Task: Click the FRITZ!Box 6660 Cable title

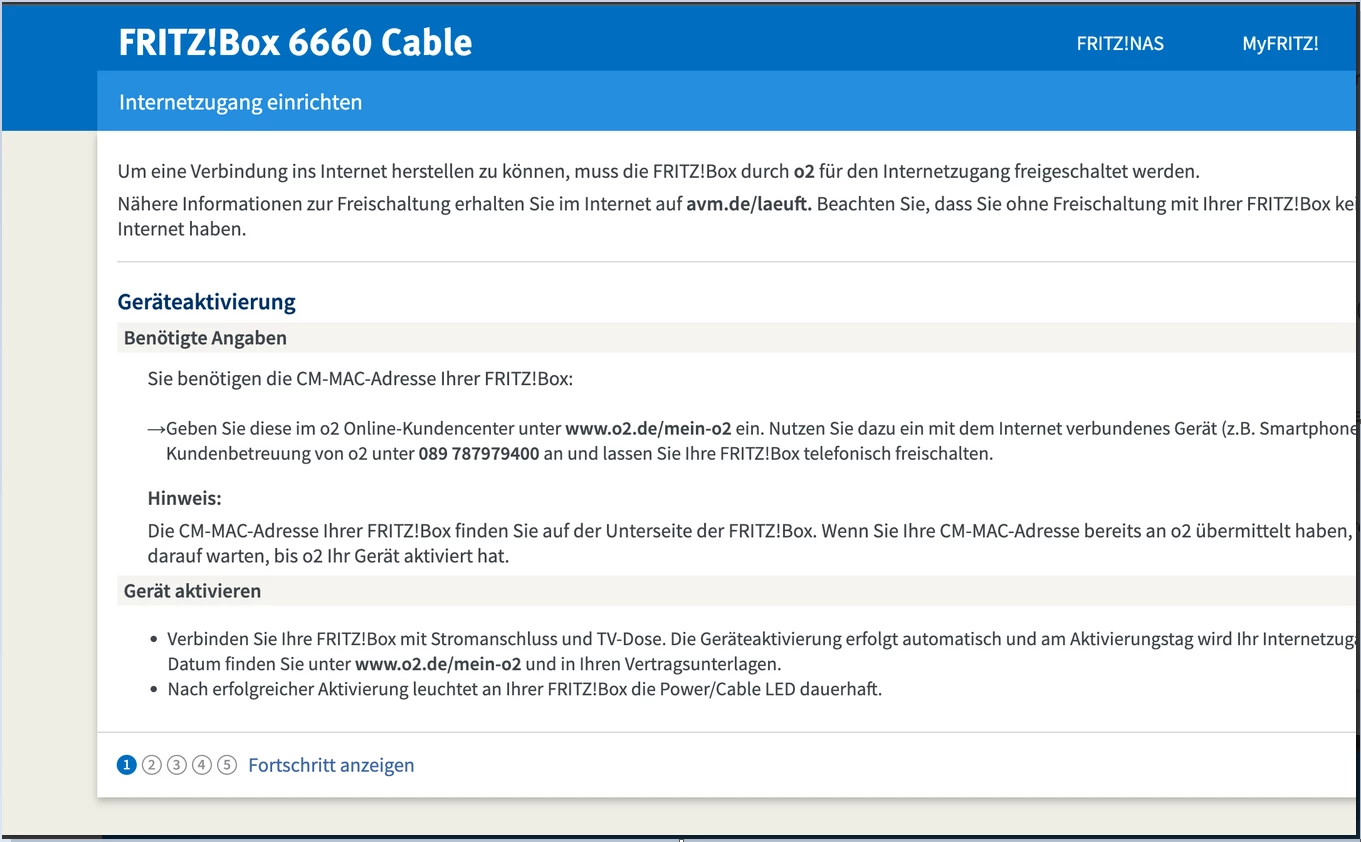Action: click(295, 43)
